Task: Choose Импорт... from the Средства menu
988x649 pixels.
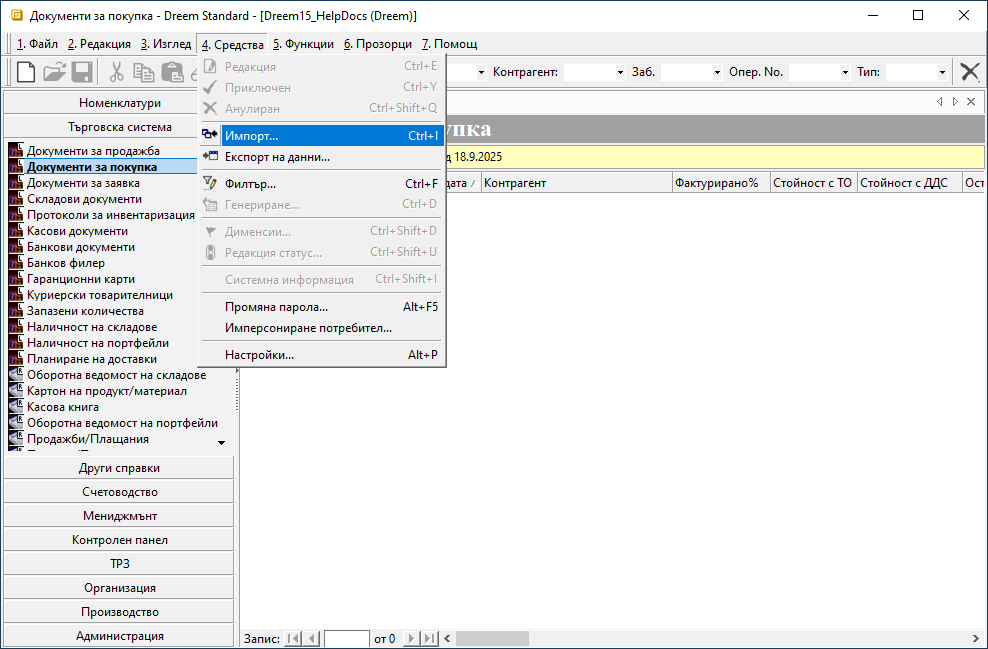Action: point(251,135)
